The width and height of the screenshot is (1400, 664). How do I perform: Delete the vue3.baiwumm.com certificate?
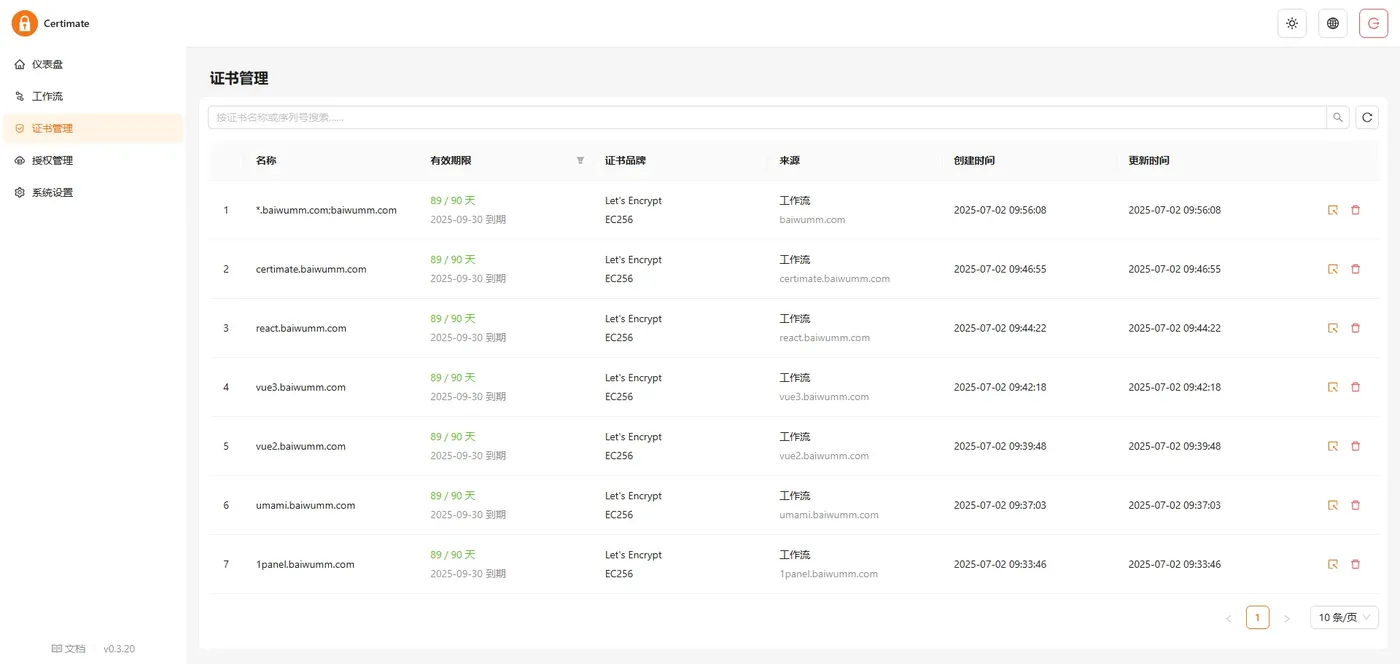coord(1356,387)
